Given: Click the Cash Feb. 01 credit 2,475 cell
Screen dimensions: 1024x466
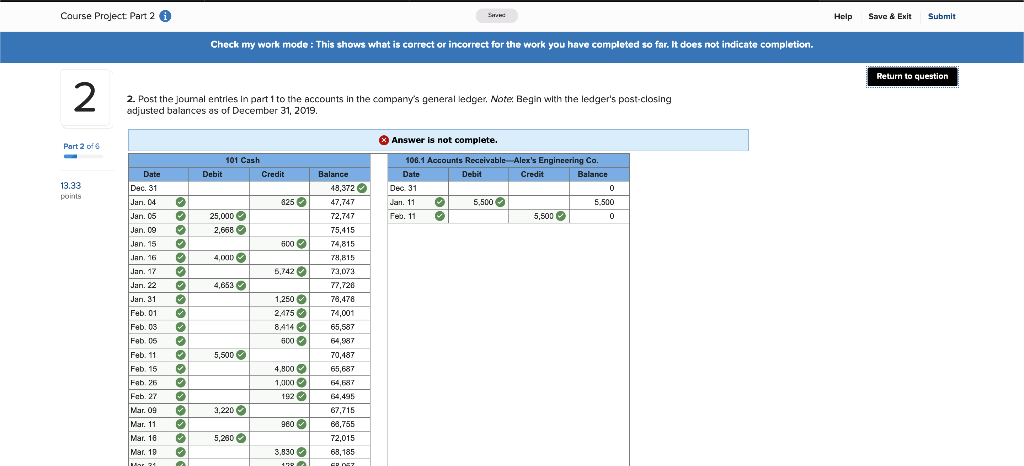Looking at the screenshot, I should tap(280, 313).
